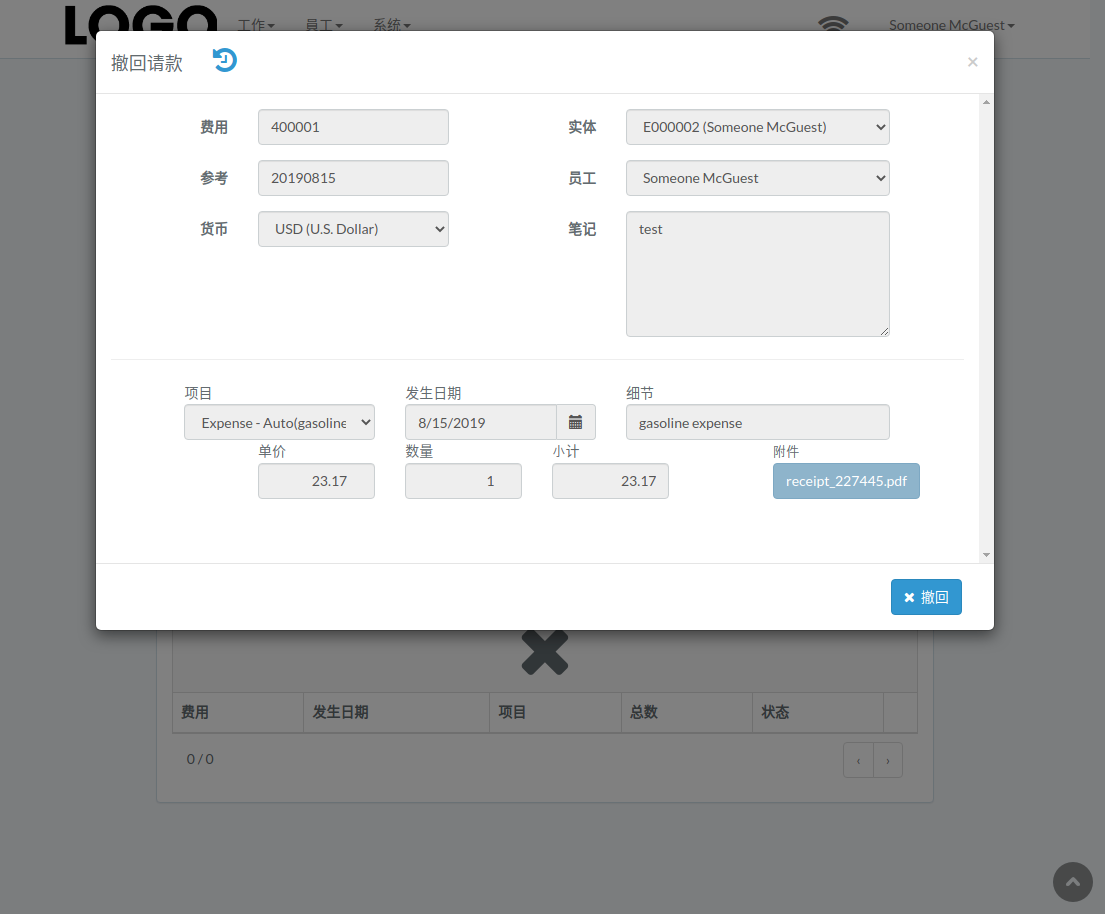Image resolution: width=1105 pixels, height=914 pixels.
Task: Click the 参考 field with 20190815
Action: click(x=353, y=178)
